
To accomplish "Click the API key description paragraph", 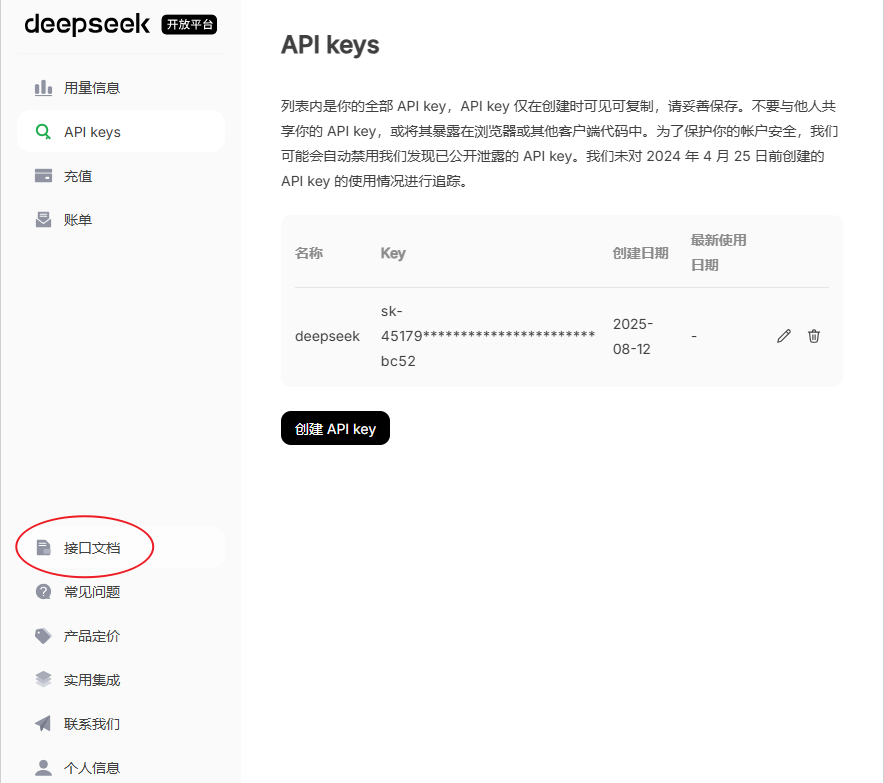I will click(560, 143).
